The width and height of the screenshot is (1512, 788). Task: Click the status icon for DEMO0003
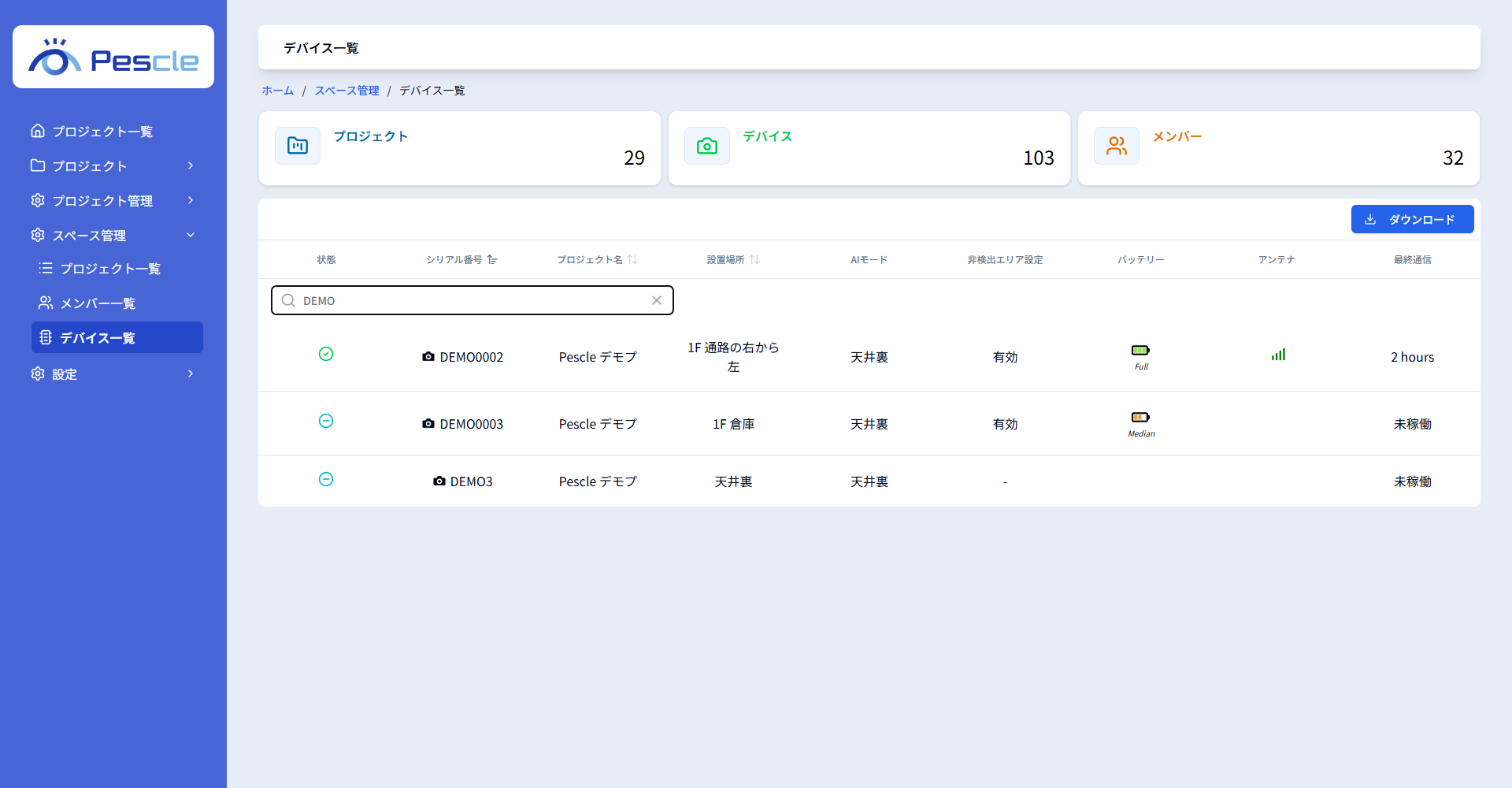click(x=326, y=421)
